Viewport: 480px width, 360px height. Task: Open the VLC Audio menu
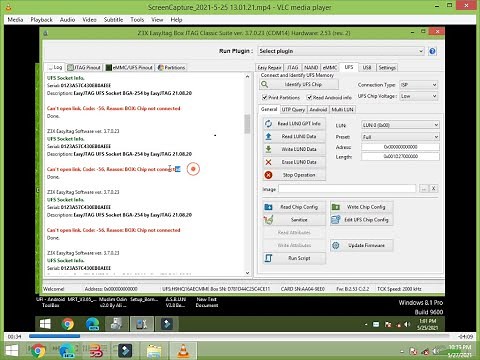pyautogui.click(x=67, y=20)
